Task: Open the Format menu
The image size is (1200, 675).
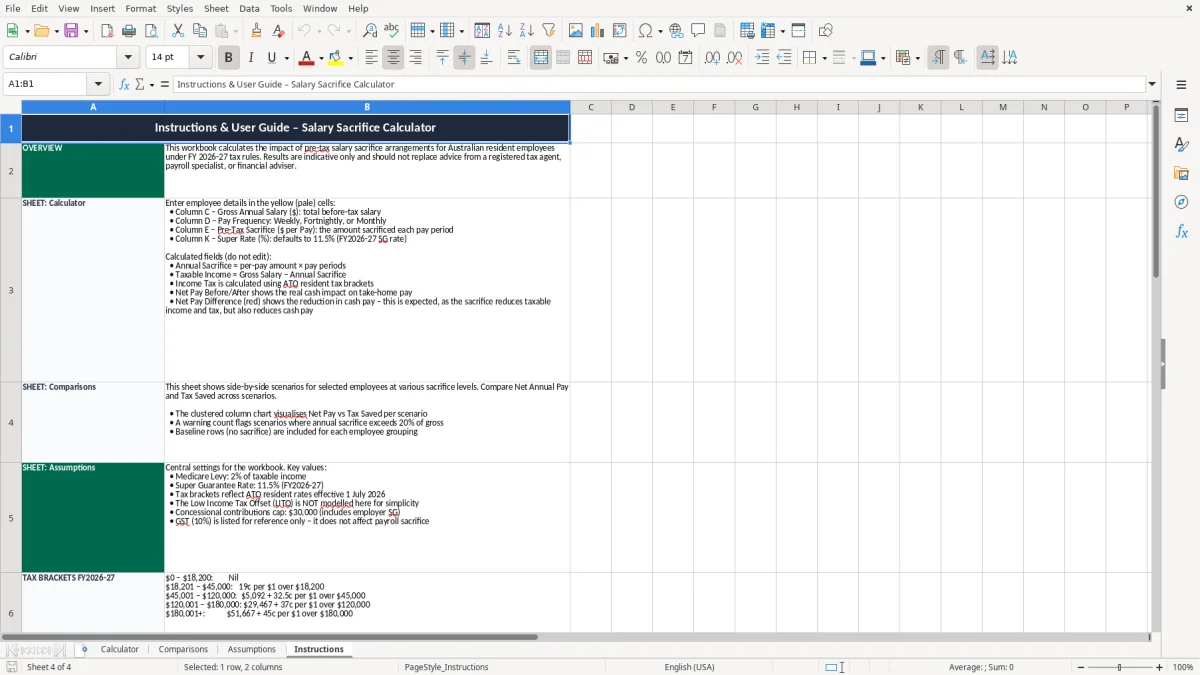Action: (x=141, y=8)
